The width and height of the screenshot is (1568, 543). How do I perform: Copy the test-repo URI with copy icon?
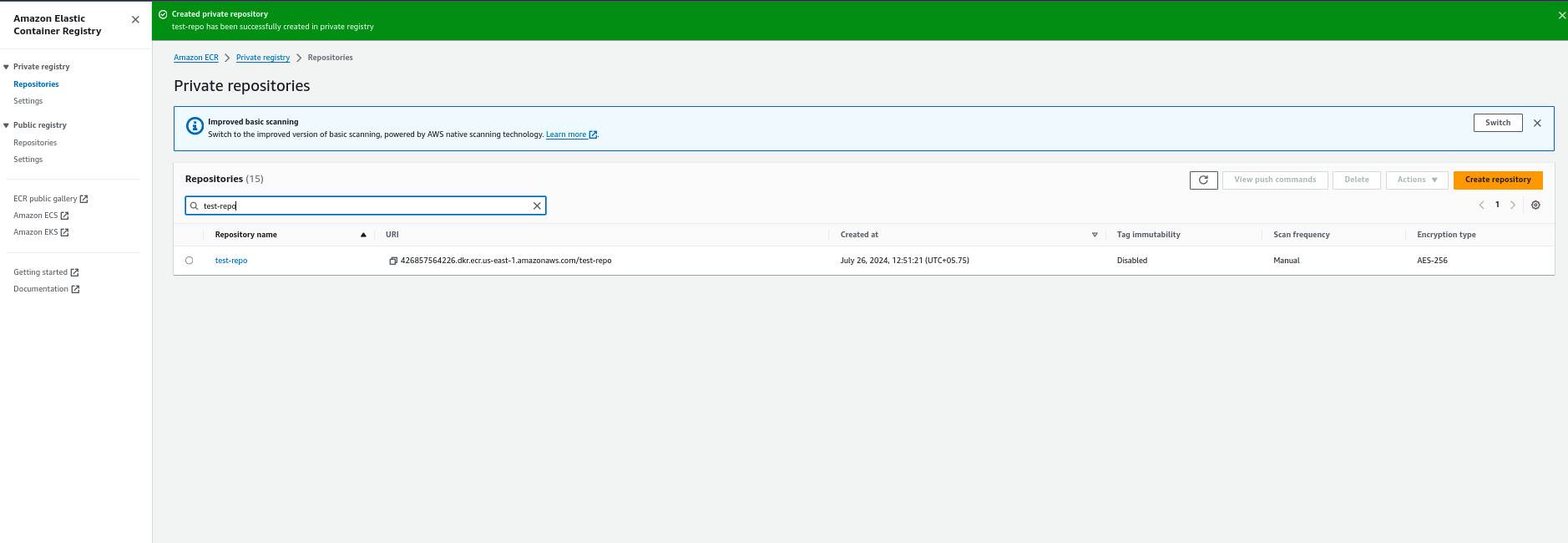click(x=392, y=261)
